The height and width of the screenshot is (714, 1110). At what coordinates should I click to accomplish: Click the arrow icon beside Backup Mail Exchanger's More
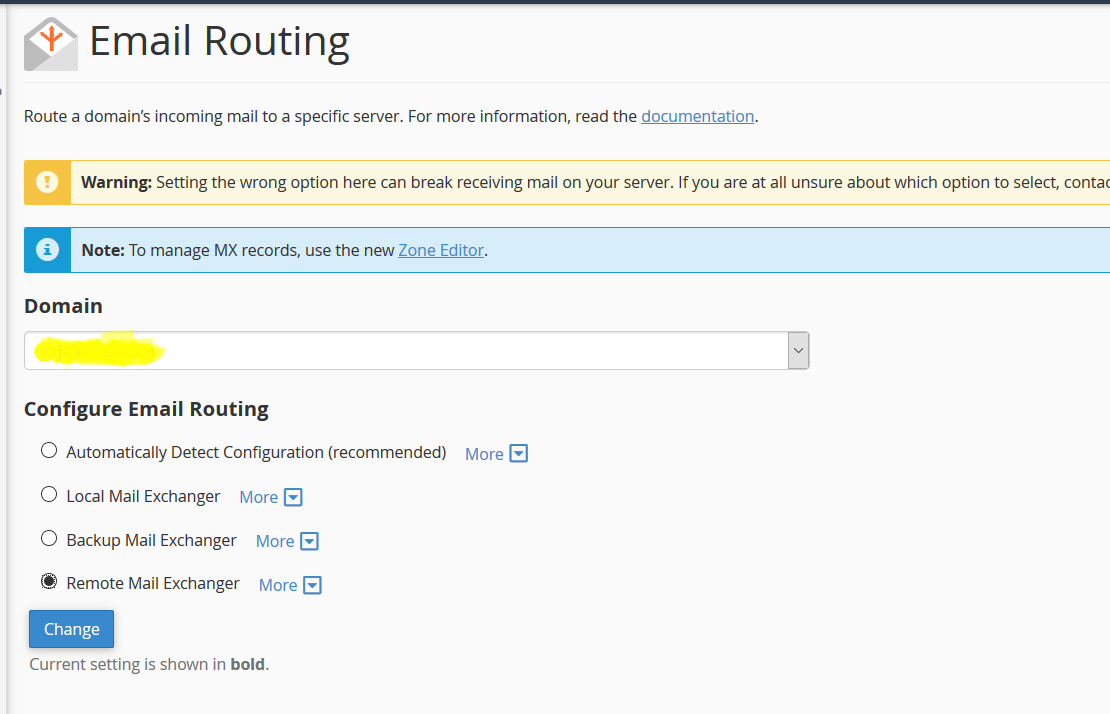[309, 541]
